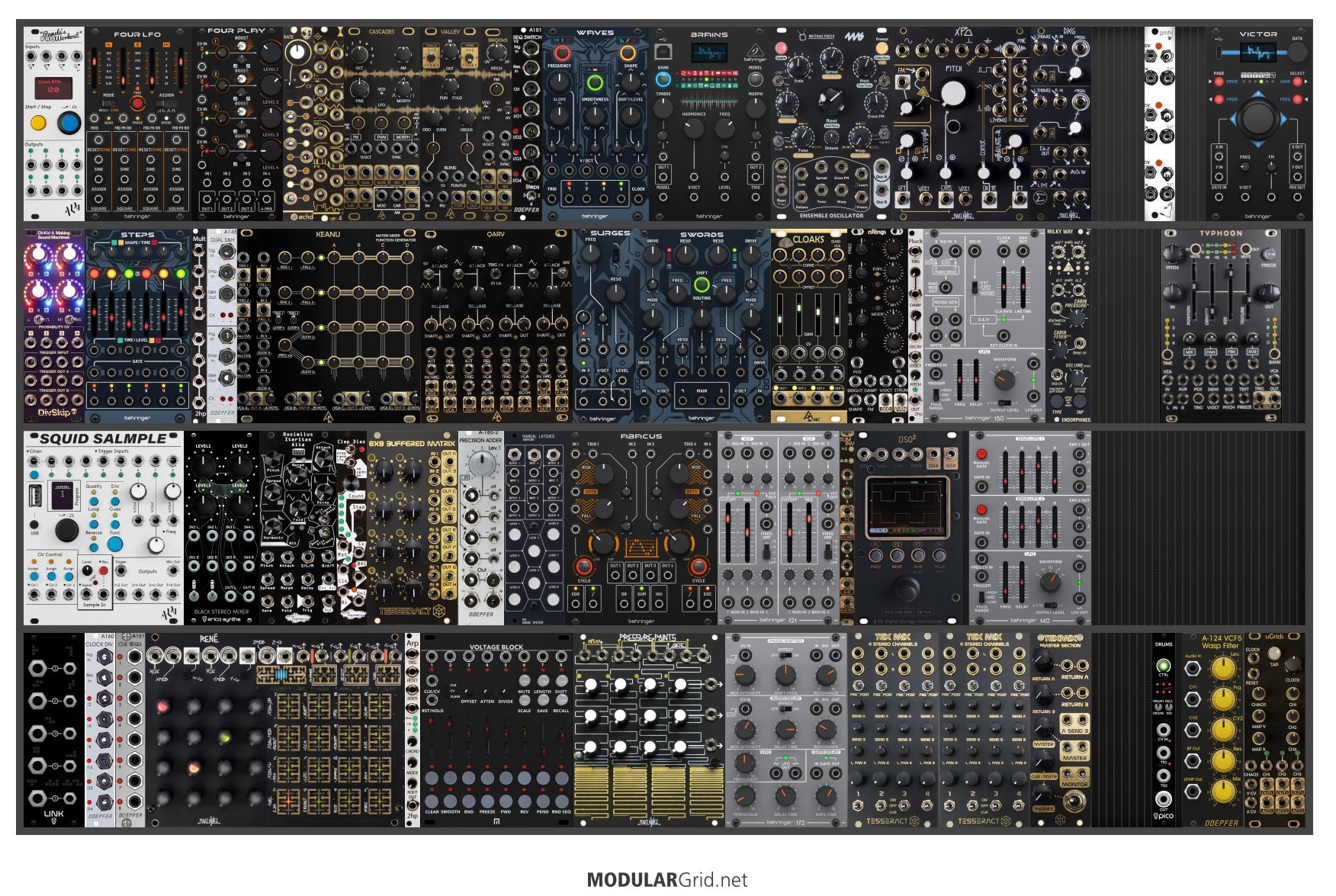1336x896 pixels.
Task: Click the HARMONICS knob on Brains
Action: pos(694,128)
